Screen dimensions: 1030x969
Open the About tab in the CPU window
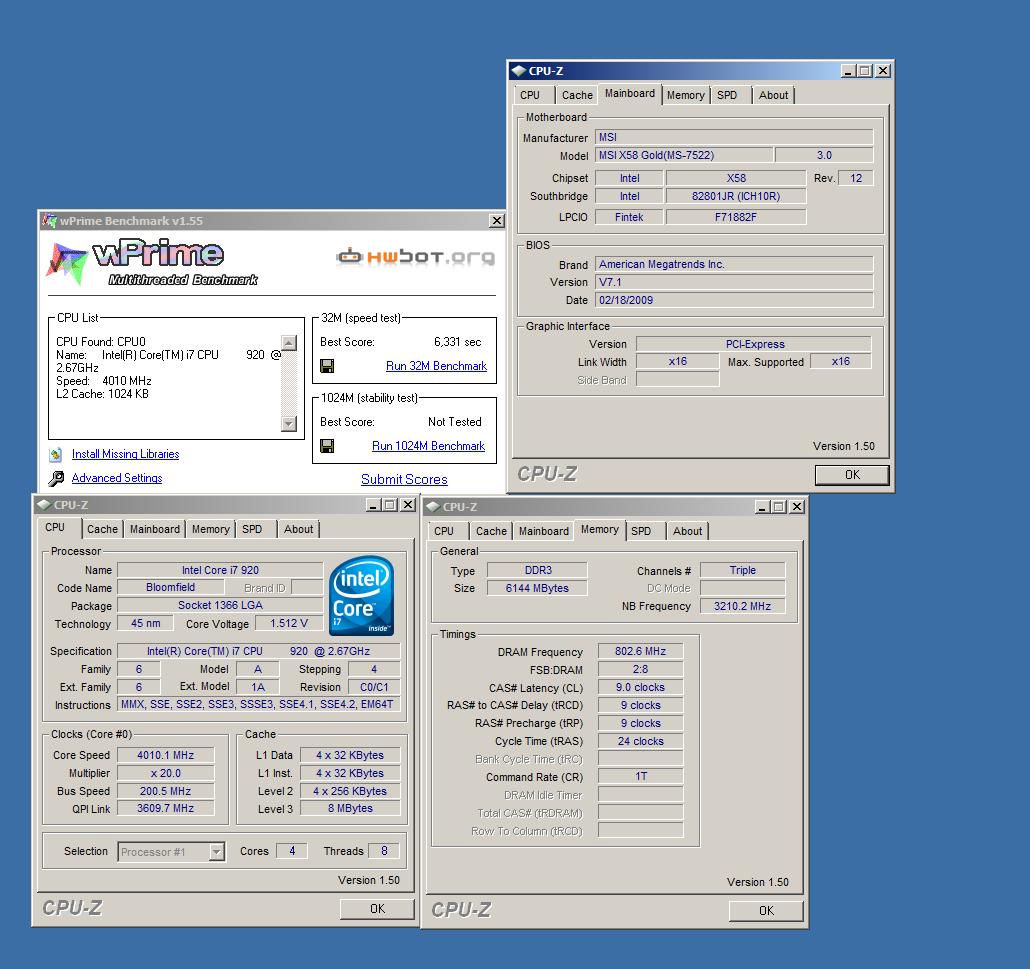pyautogui.click(x=298, y=530)
